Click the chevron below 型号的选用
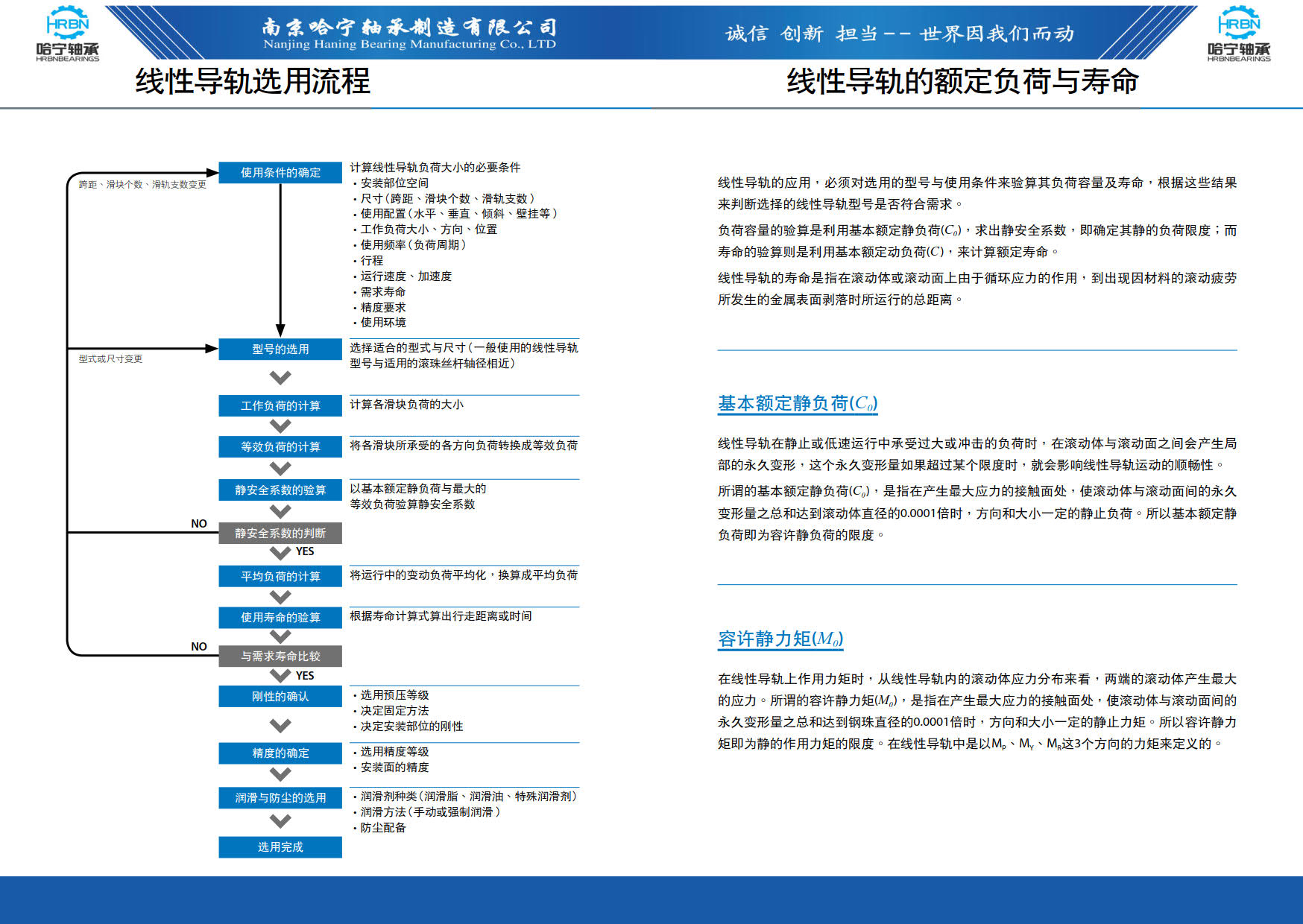 pyautogui.click(x=280, y=378)
